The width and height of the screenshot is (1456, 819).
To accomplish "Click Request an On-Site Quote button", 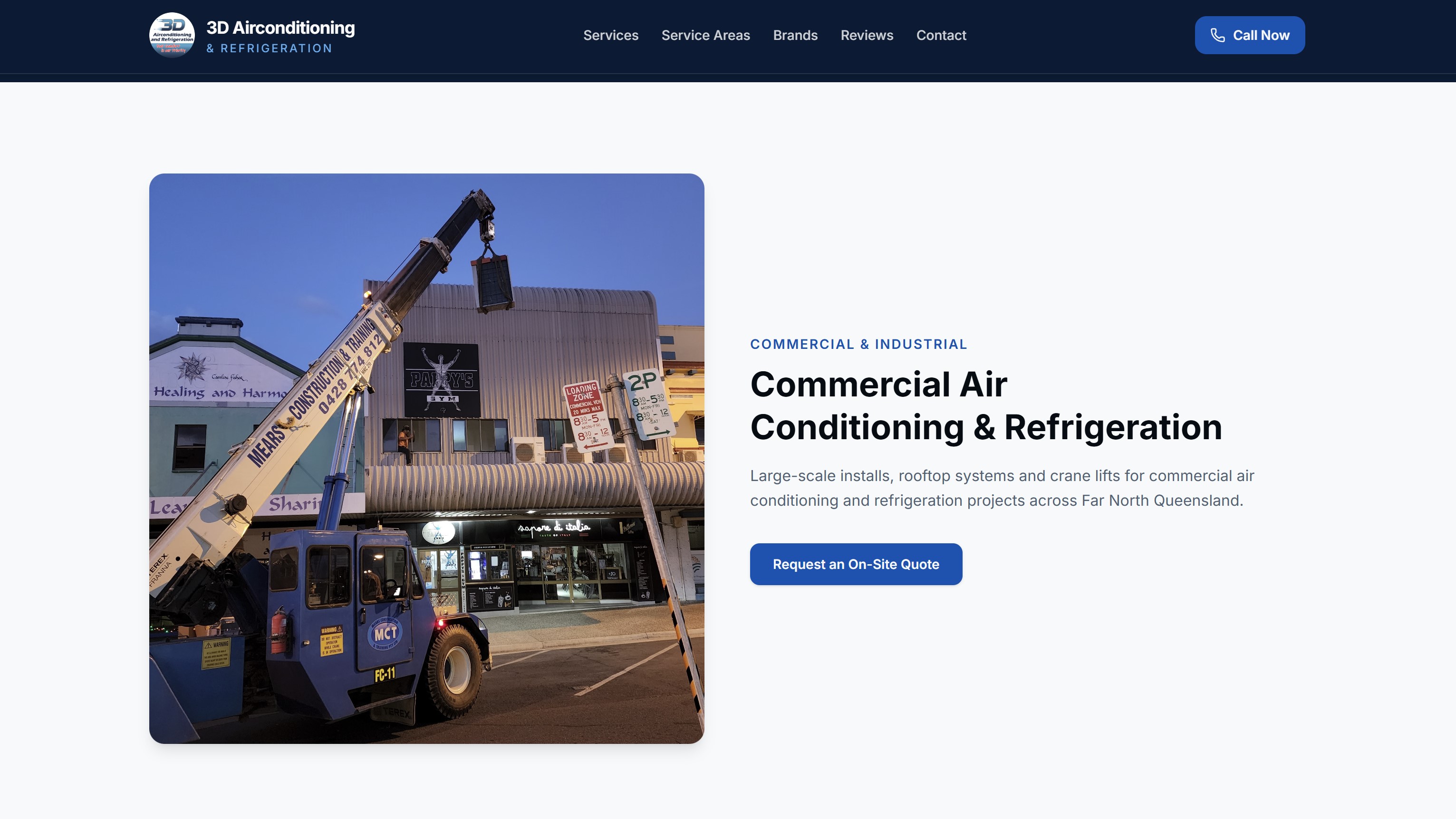I will [x=855, y=564].
